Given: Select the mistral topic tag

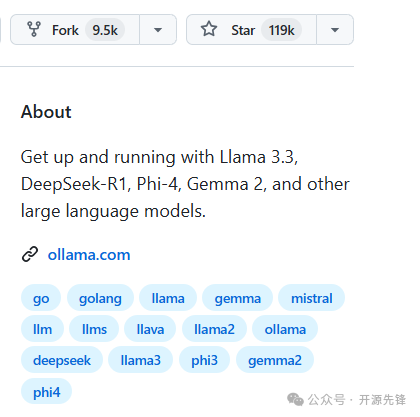Looking at the screenshot, I should (x=312, y=298).
